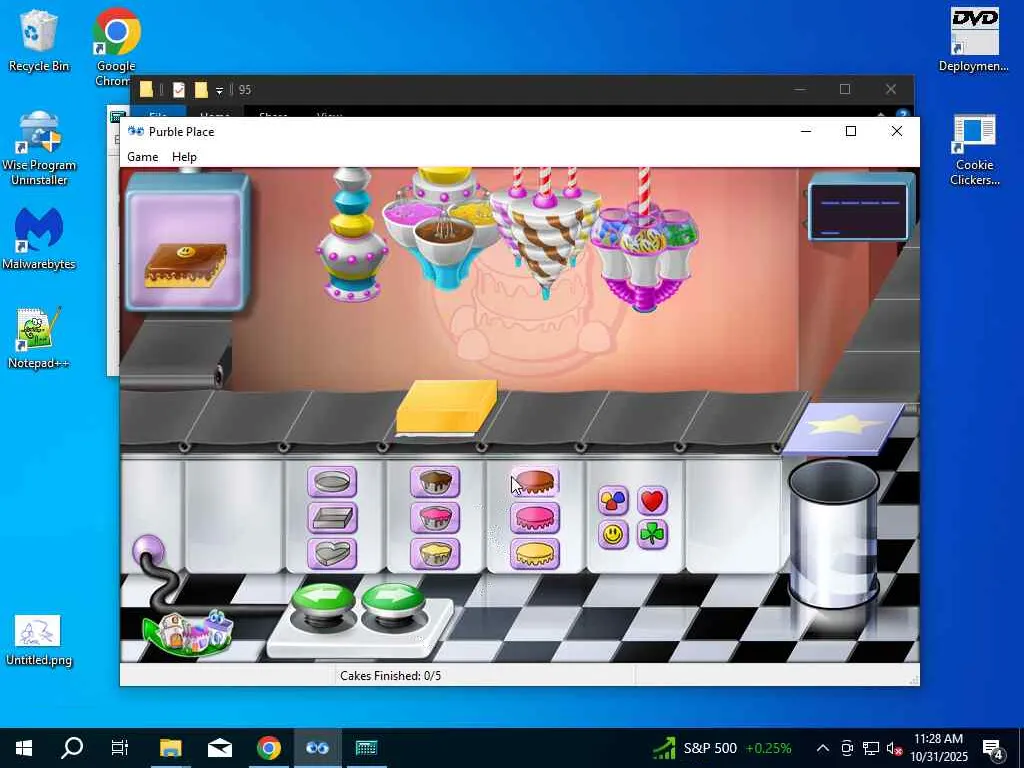Click Purble Place taskbar button
This screenshot has width=1024, height=768.
(x=317, y=748)
